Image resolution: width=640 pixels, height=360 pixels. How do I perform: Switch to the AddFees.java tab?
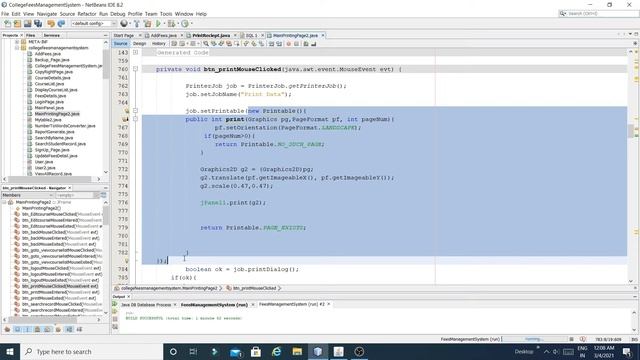163,36
